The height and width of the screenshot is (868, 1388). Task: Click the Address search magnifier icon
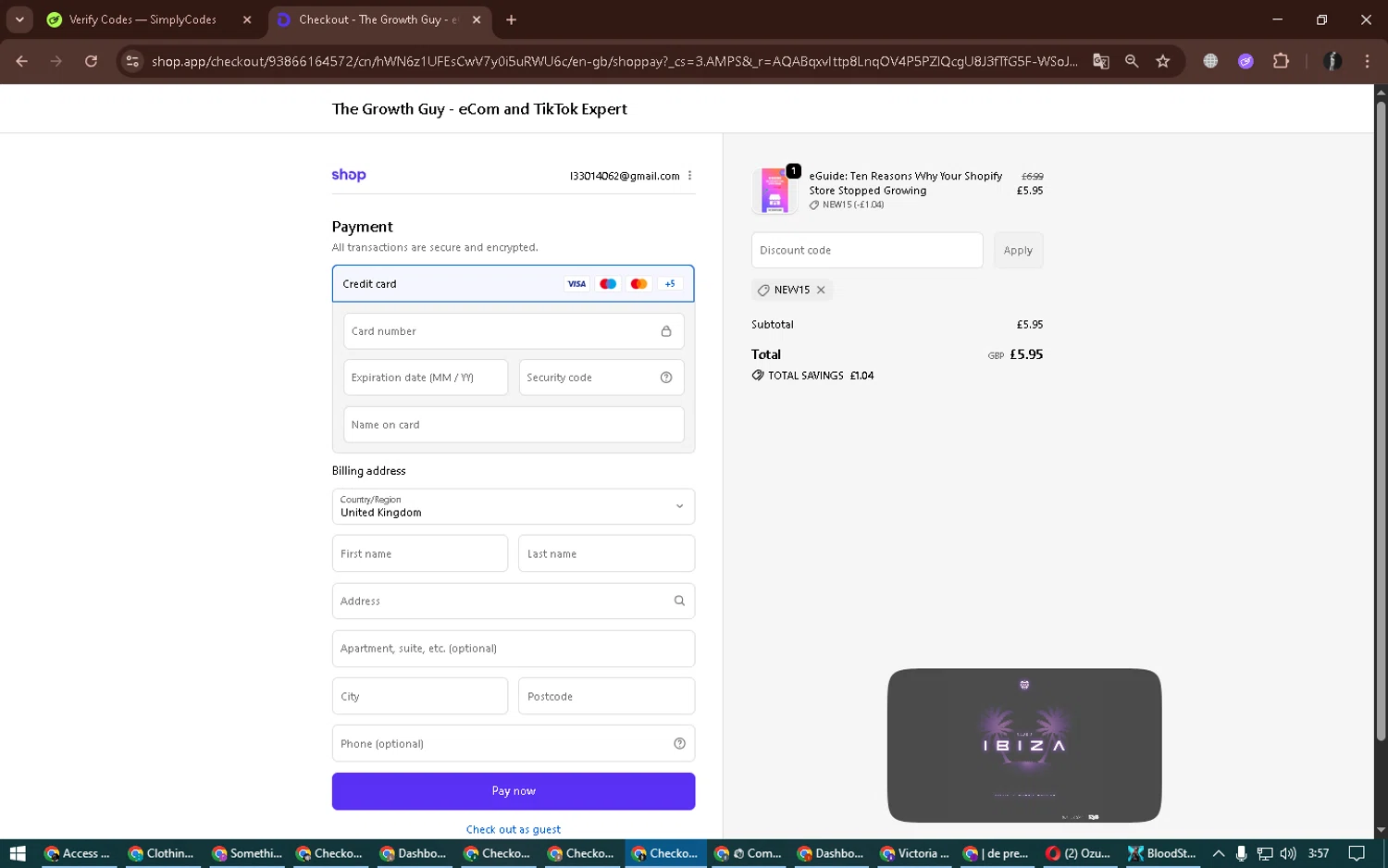[679, 601]
